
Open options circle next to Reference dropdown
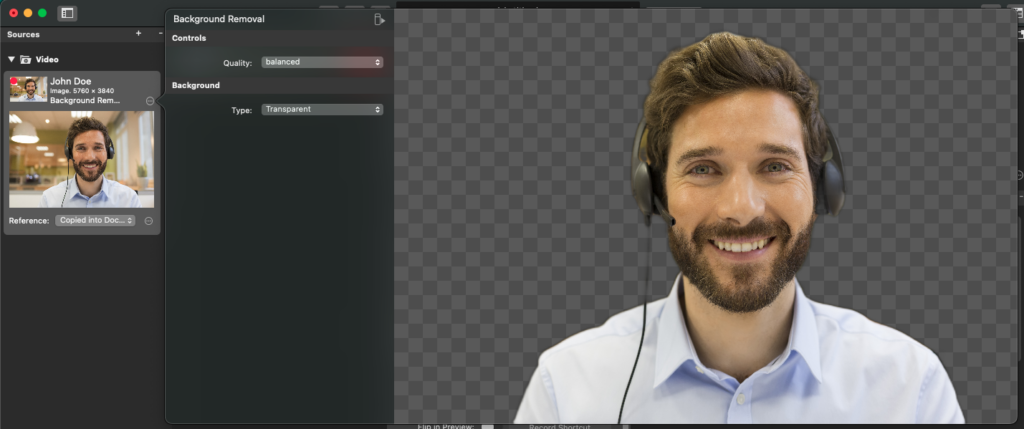pyautogui.click(x=148, y=221)
